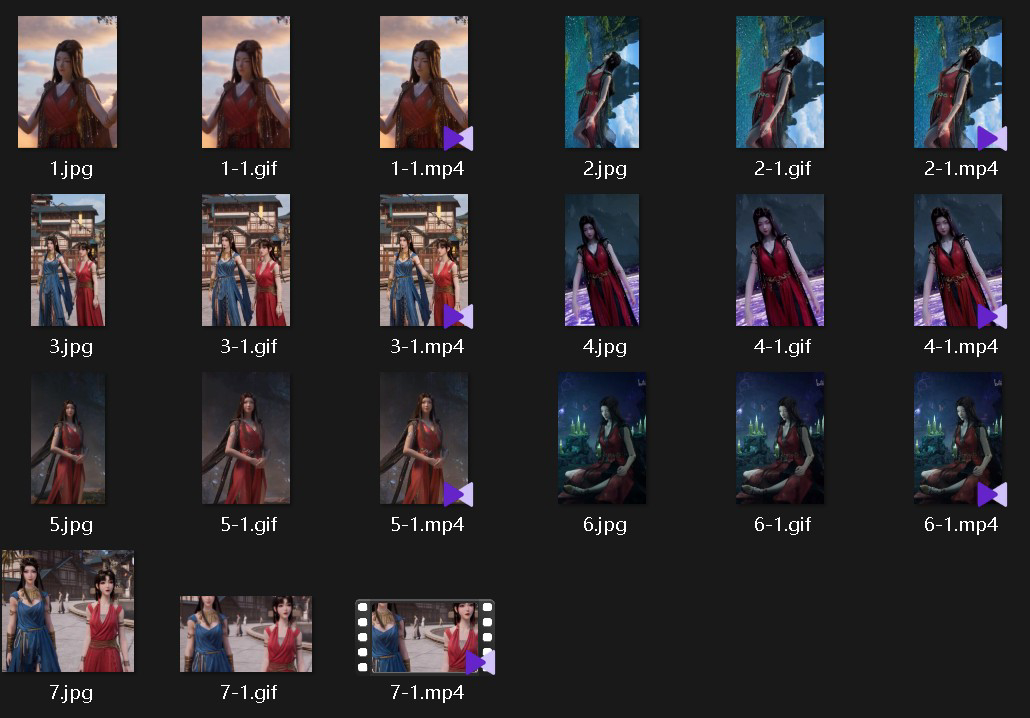Select the 5.jpg image thumbnail
Image resolution: width=1030 pixels, height=718 pixels.
coord(68,438)
